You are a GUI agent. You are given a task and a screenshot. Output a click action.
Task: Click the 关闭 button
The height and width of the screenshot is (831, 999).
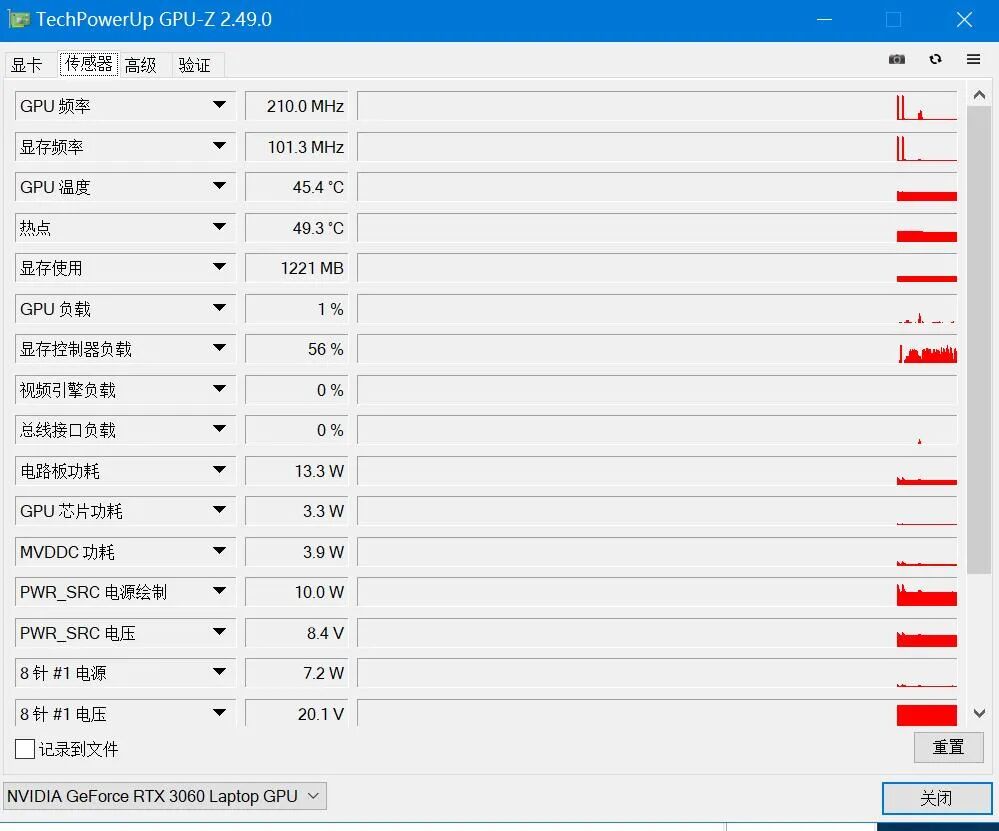coord(936,798)
